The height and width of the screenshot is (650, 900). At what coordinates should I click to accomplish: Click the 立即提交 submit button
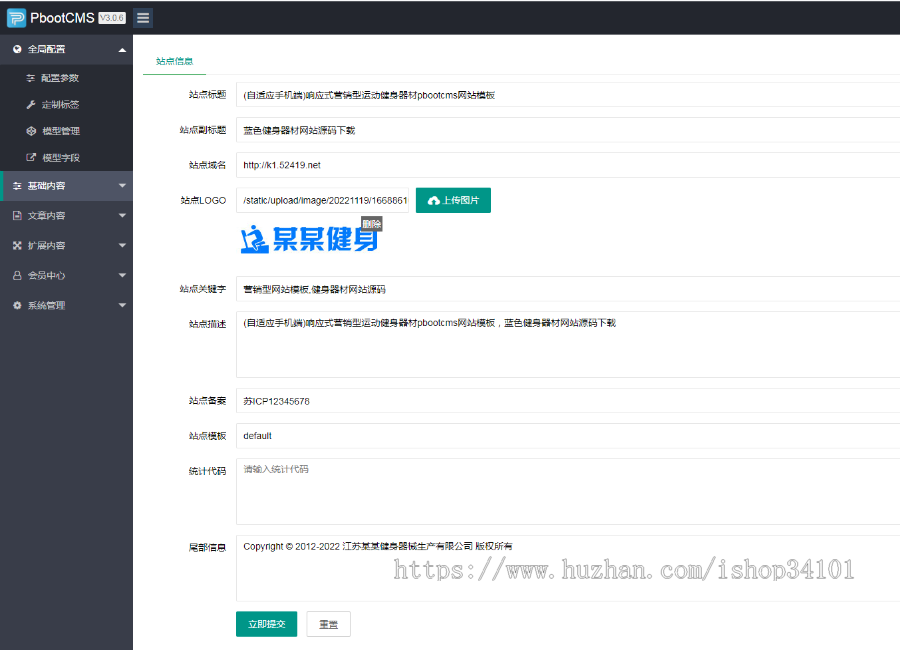(266, 624)
